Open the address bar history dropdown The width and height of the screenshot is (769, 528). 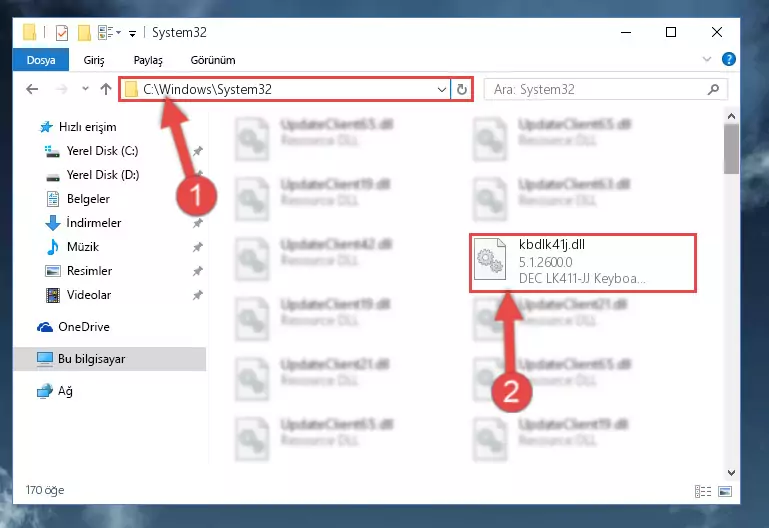pyautogui.click(x=441, y=90)
